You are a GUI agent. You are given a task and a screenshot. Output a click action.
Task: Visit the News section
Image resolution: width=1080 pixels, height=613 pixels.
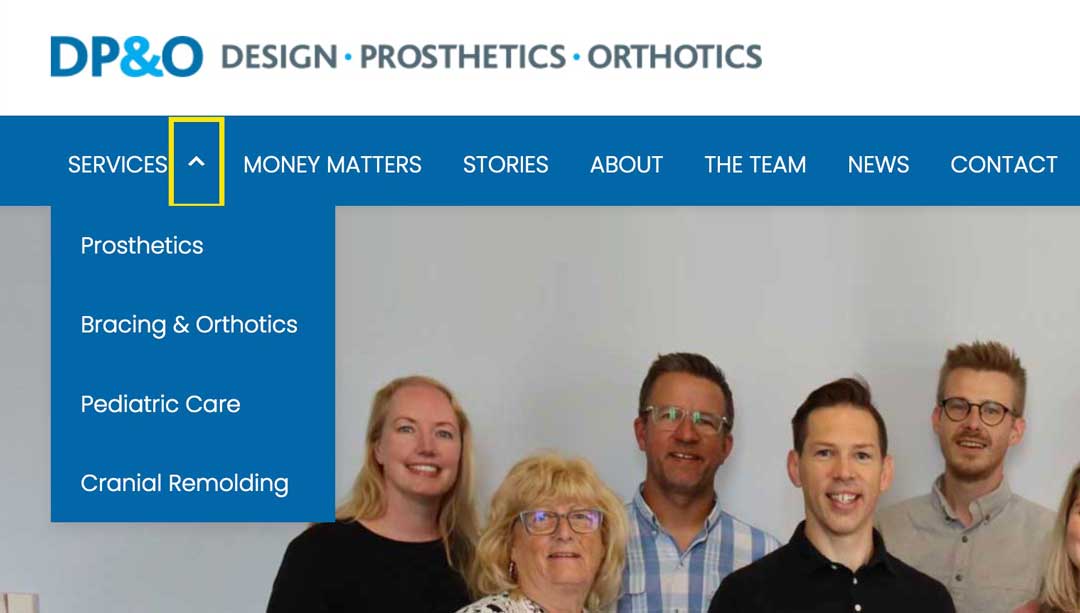(878, 165)
